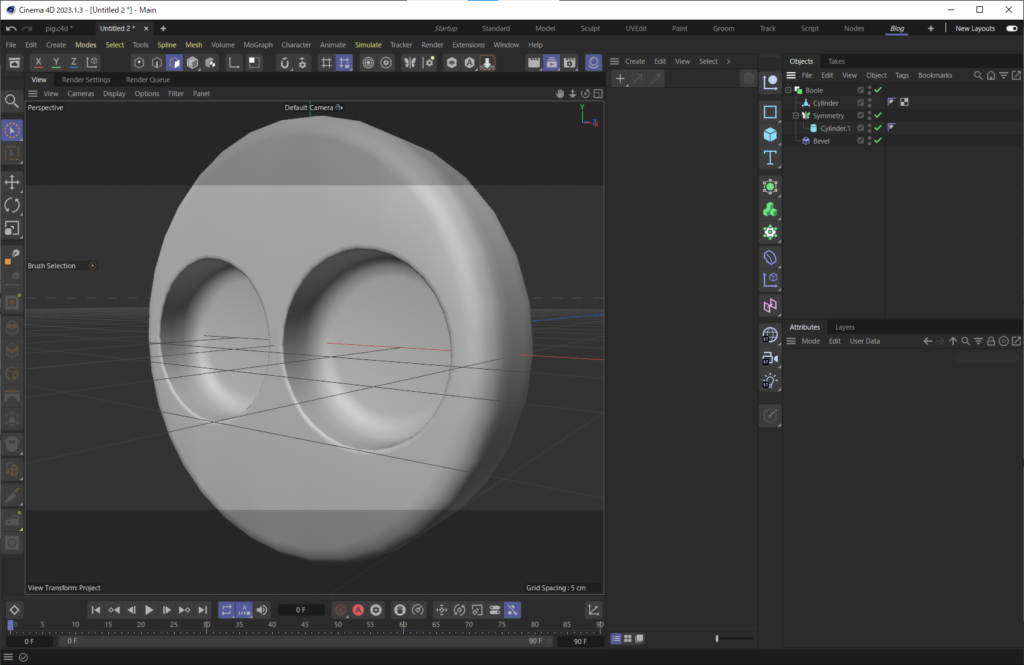
Task: Collapse the Boole hierarchy in Objects panel
Action: click(789, 90)
